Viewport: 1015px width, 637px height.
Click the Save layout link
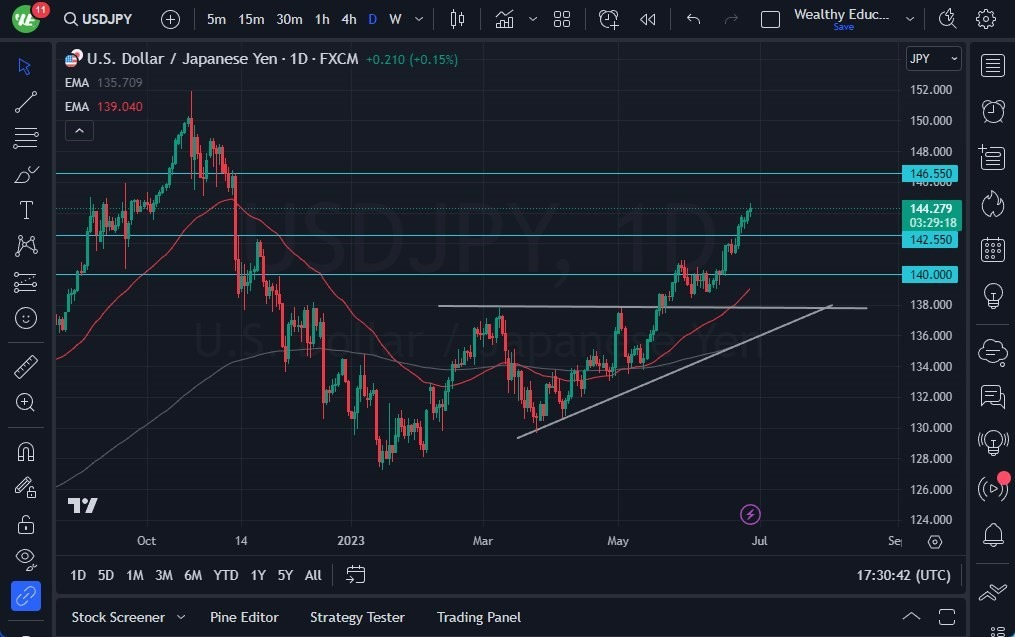pos(843,29)
